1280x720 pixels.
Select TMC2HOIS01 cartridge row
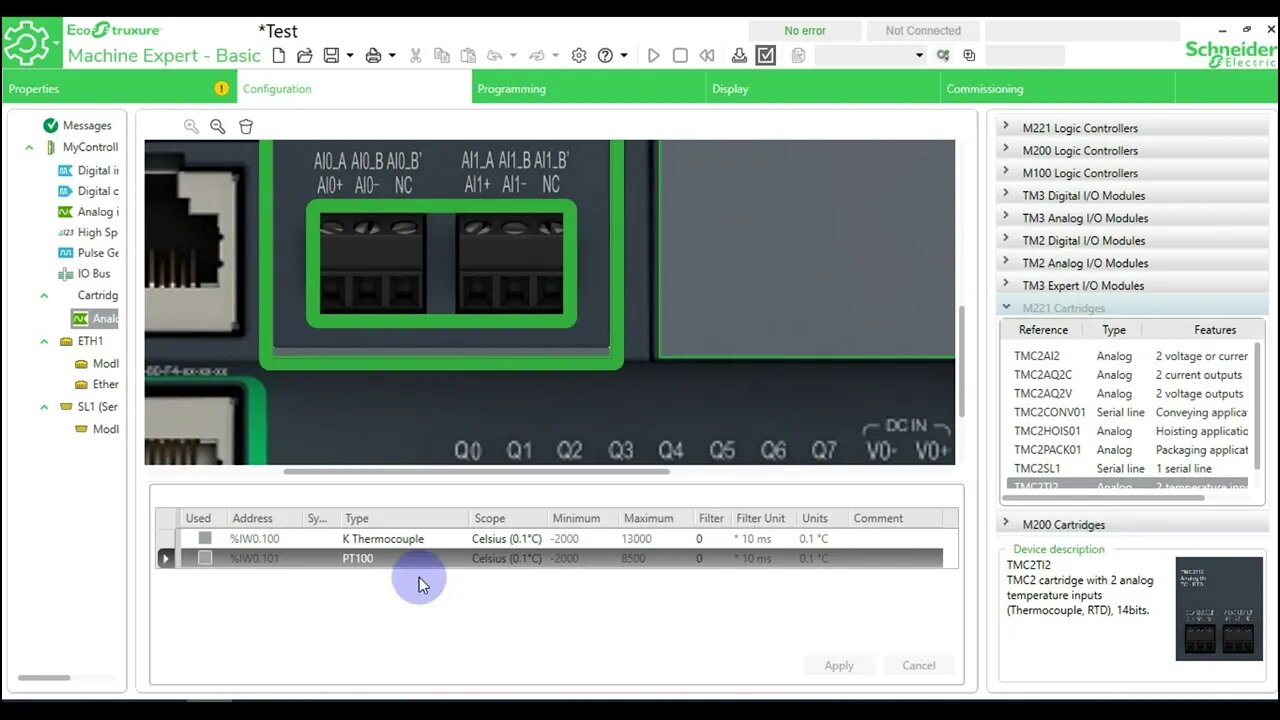1130,431
